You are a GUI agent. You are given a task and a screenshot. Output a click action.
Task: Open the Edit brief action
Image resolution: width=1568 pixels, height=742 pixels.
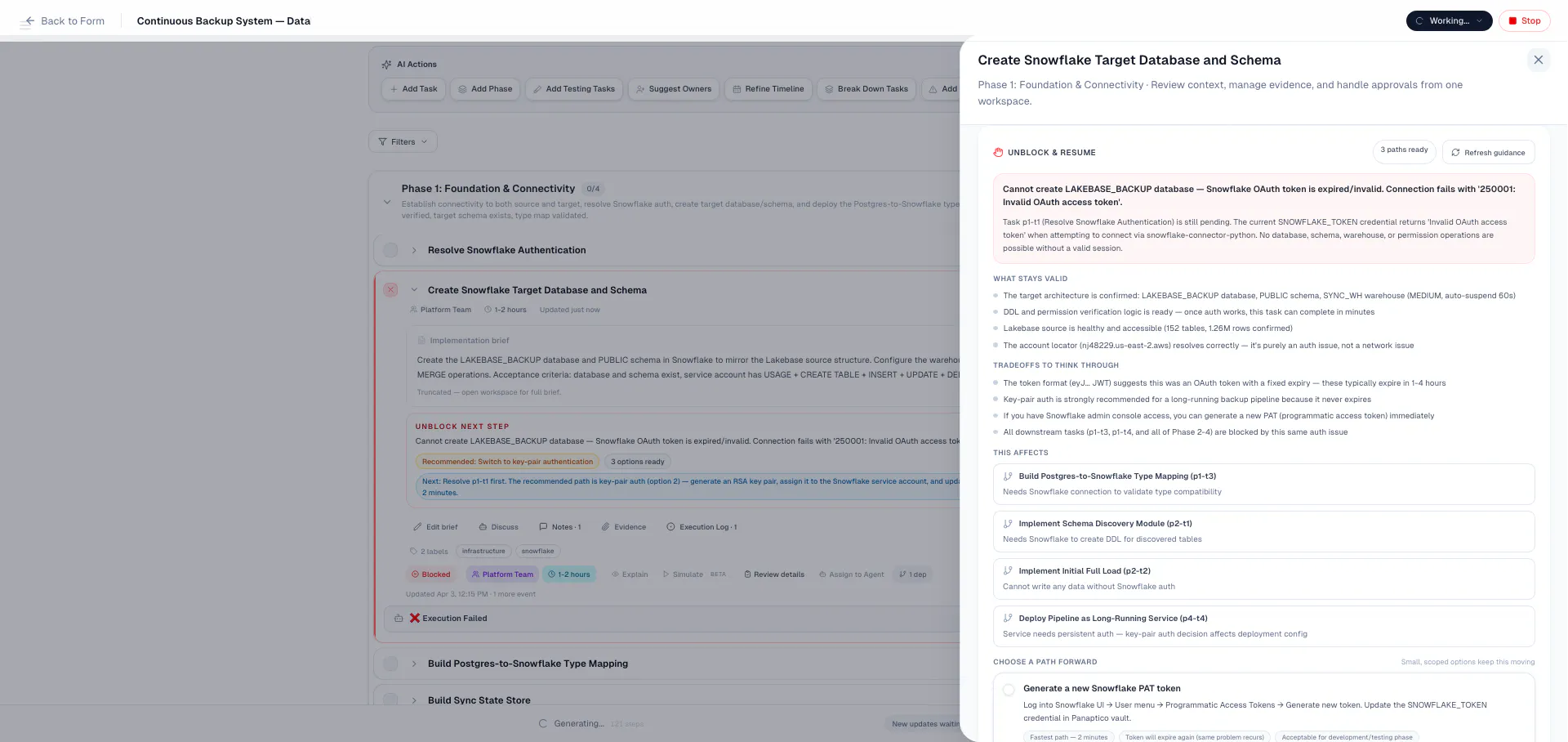point(435,527)
